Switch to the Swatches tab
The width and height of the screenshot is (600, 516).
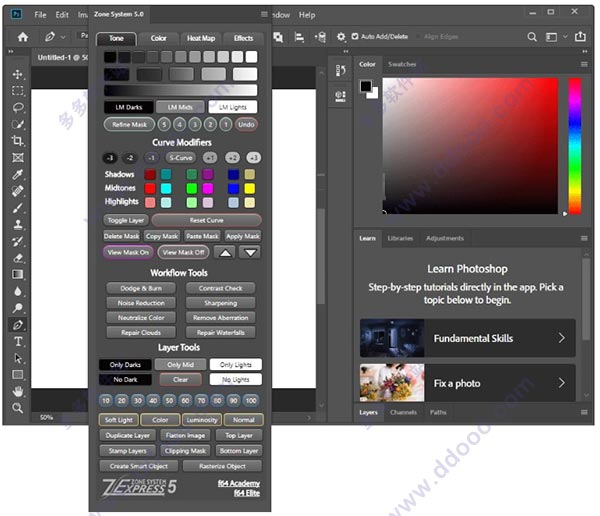pos(402,64)
